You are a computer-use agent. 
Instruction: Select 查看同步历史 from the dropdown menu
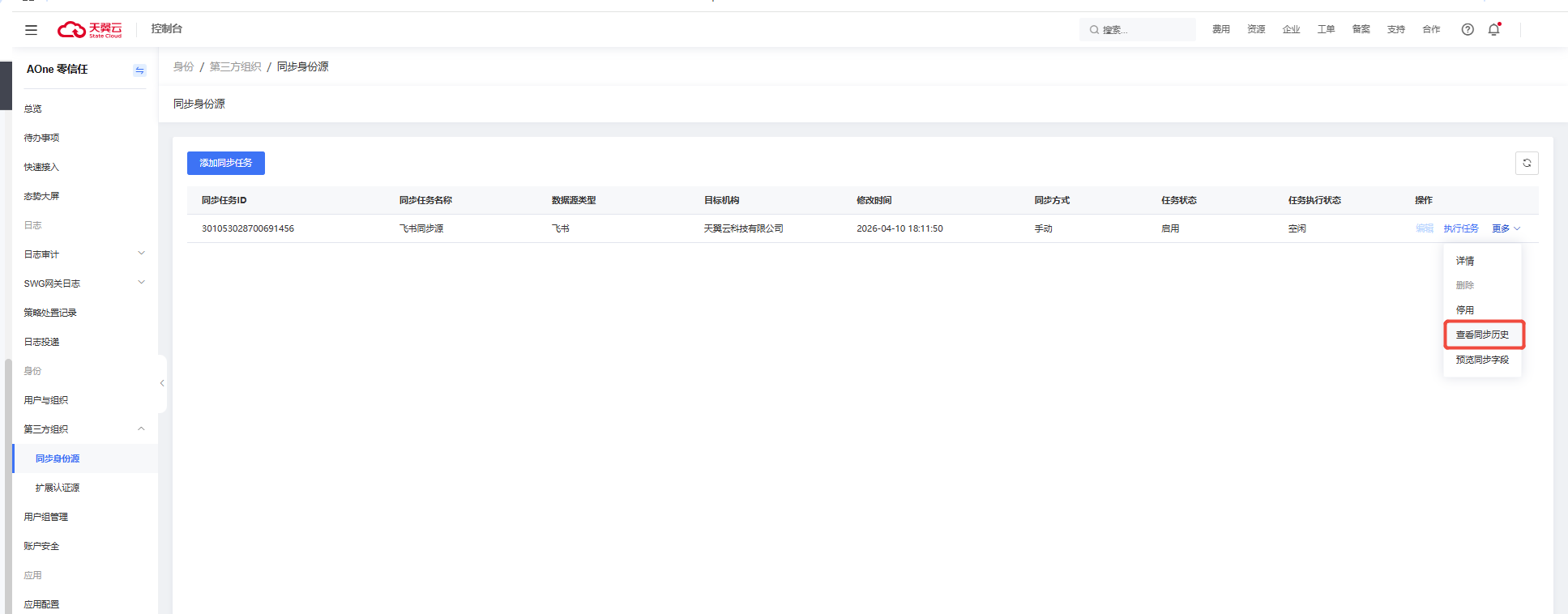tap(1482, 335)
